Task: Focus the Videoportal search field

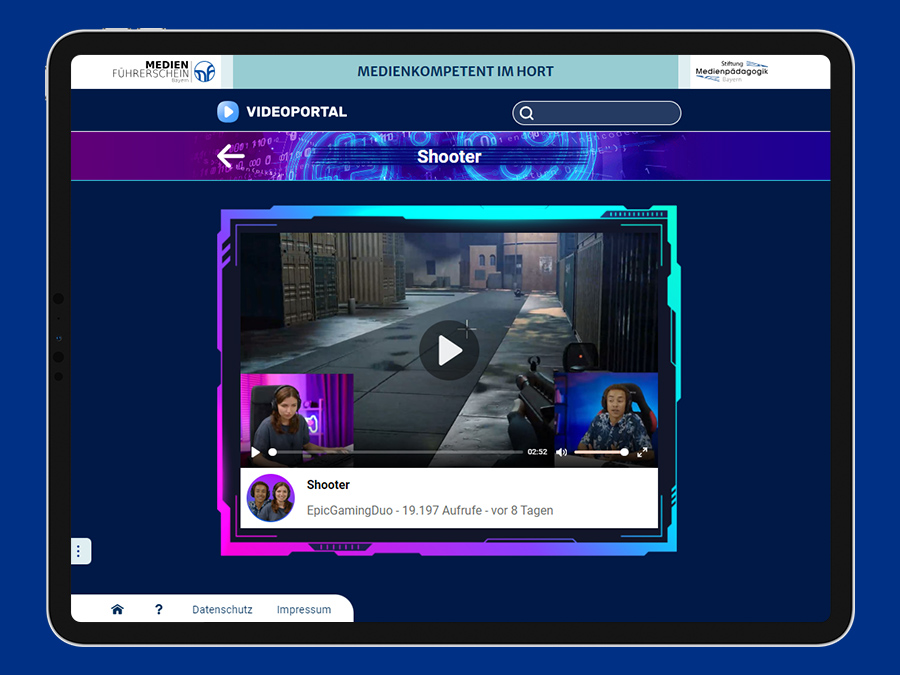Action: pos(596,113)
